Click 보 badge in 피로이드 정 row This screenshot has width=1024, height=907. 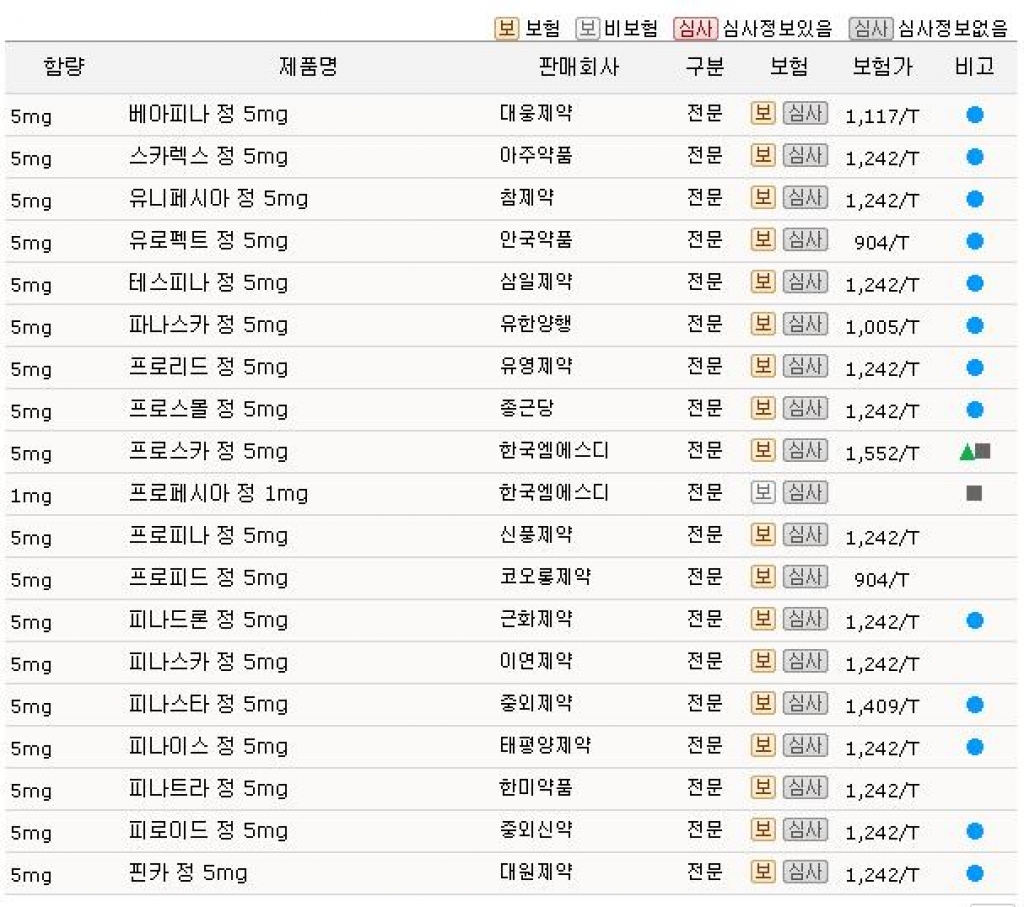[x=762, y=830]
